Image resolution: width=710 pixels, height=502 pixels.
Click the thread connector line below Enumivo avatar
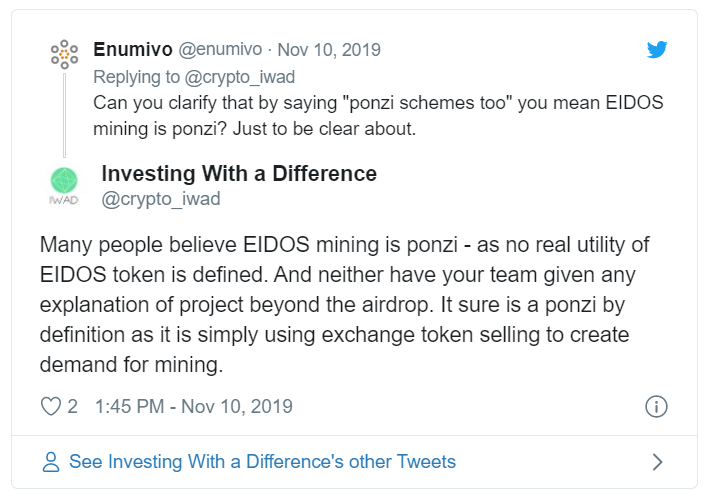click(64, 115)
